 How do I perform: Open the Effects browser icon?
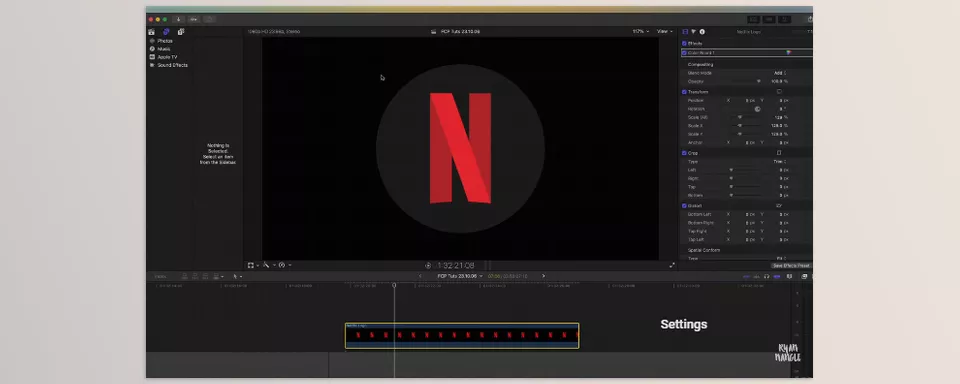pos(804,276)
